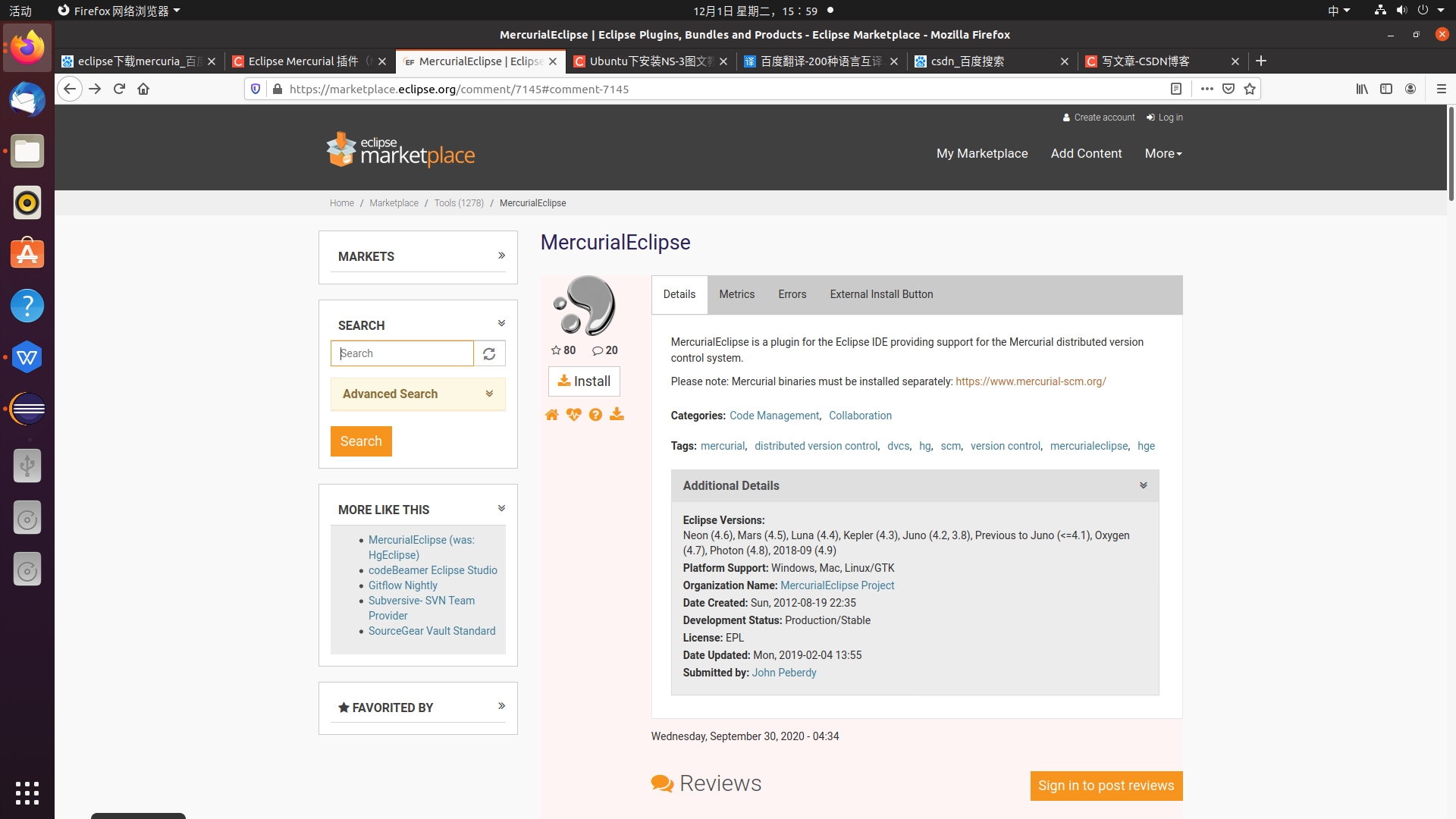Image resolution: width=1456 pixels, height=819 pixels.
Task: Click the download stats icon below Install
Action: 617,415
